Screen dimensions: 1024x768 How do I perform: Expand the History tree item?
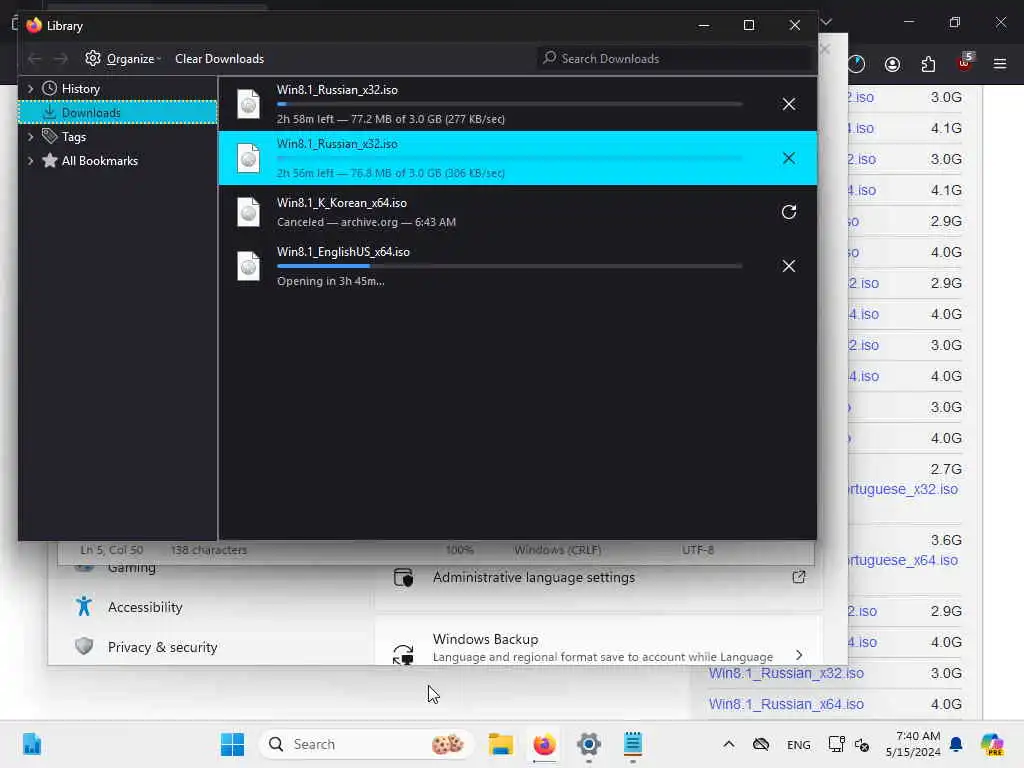30,88
